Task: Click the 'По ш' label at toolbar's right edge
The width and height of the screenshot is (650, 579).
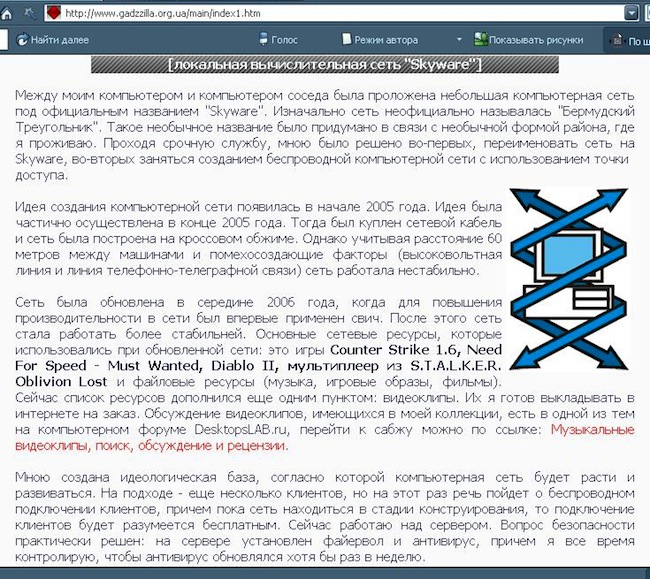Action: [x=636, y=41]
